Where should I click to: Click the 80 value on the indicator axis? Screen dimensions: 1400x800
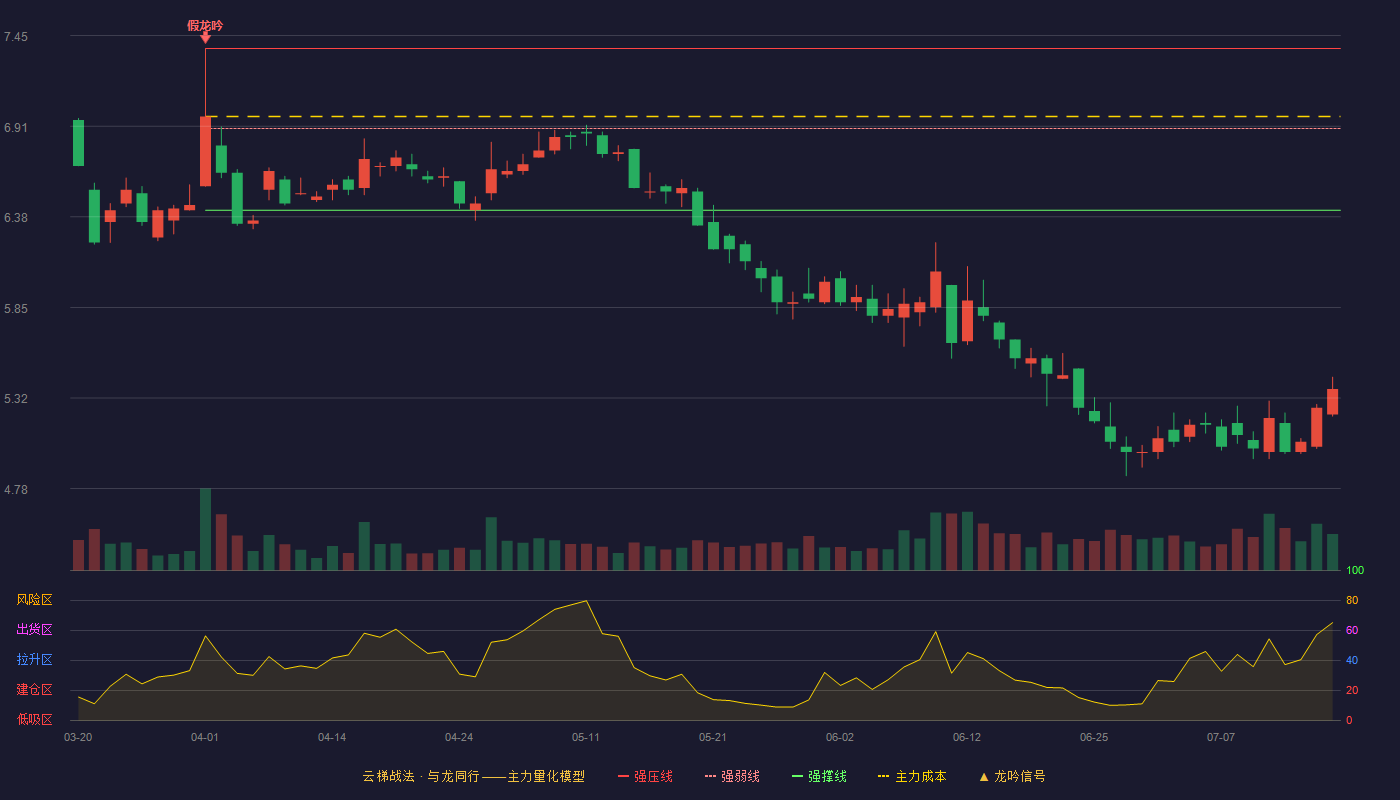tap(1352, 600)
